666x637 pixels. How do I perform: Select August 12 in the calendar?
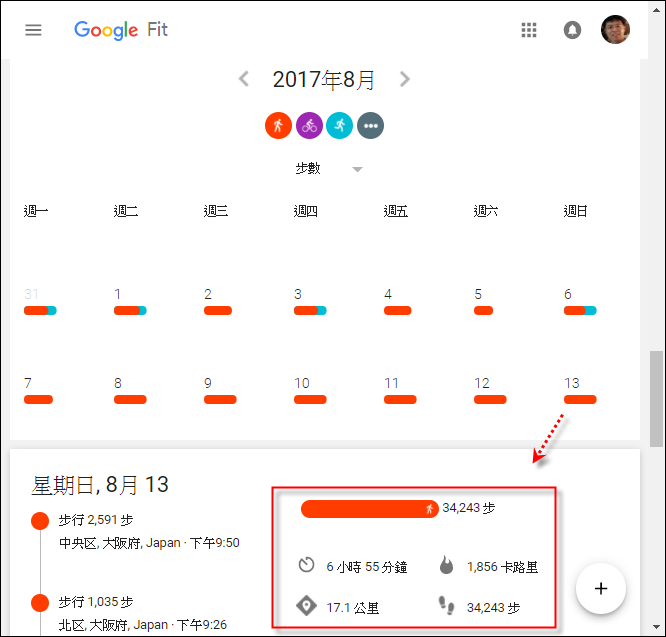(482, 383)
